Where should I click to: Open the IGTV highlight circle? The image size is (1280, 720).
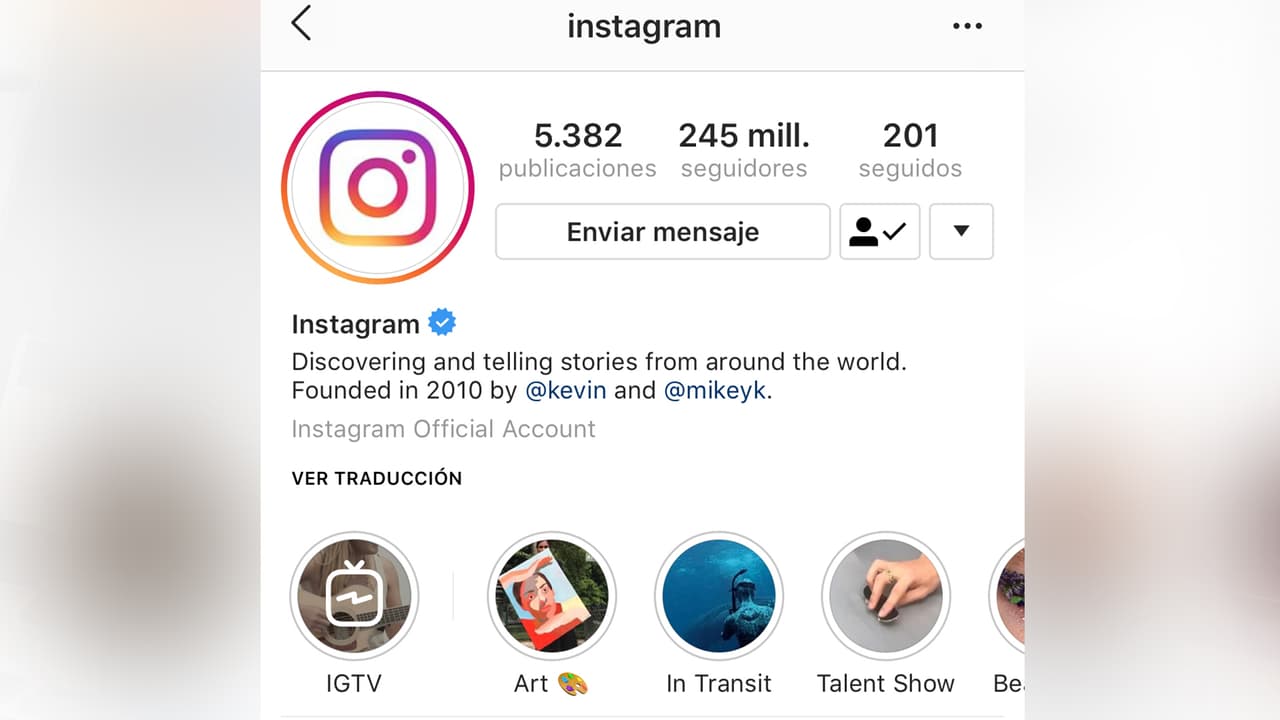pyautogui.click(x=354, y=596)
